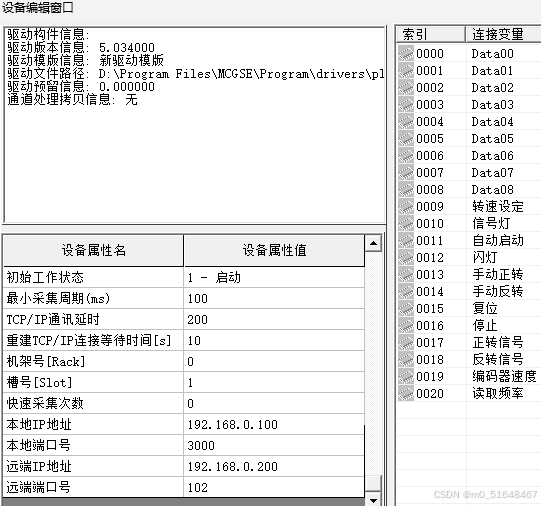This screenshot has height=506, width=541.
Task: Select the 复位 connected variable
Action: click(x=485, y=308)
